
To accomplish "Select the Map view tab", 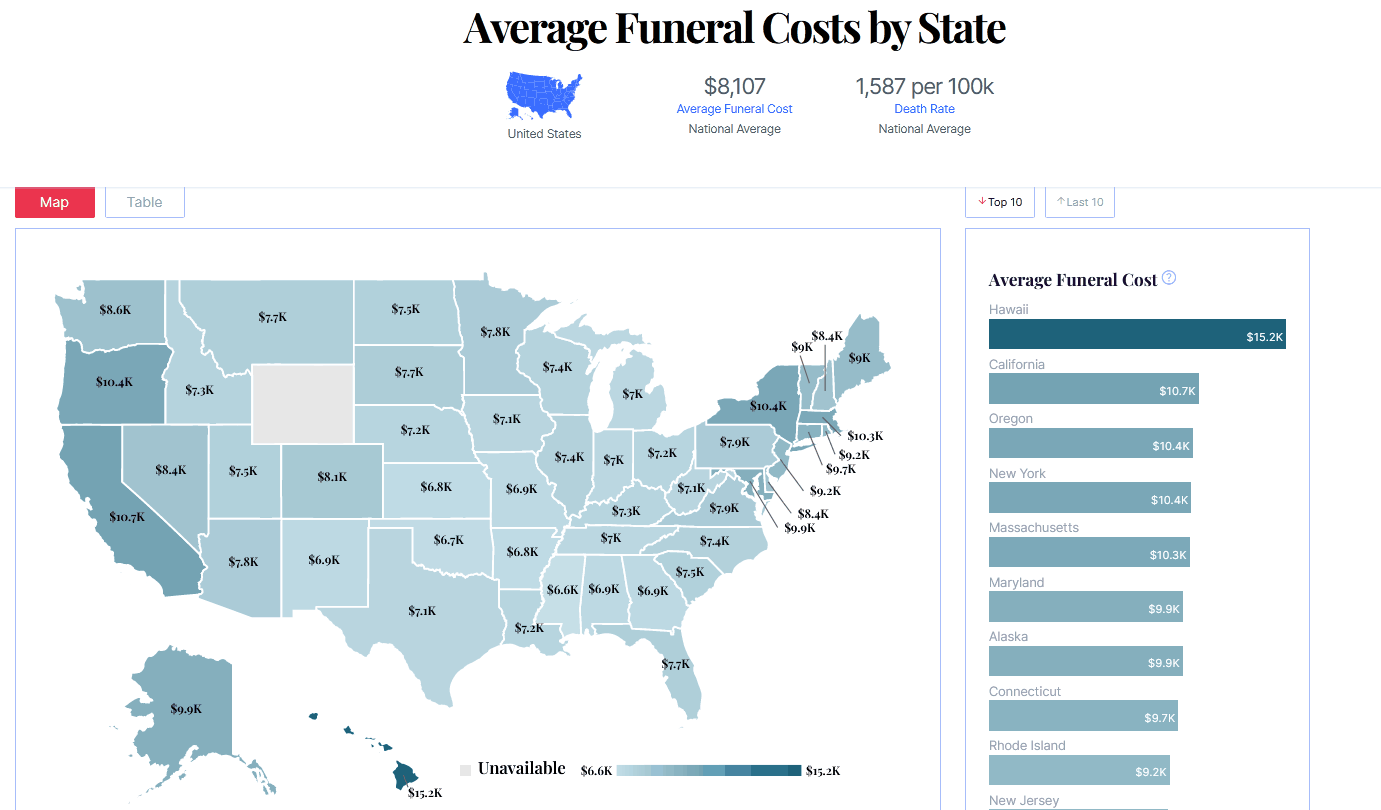I will pos(55,202).
